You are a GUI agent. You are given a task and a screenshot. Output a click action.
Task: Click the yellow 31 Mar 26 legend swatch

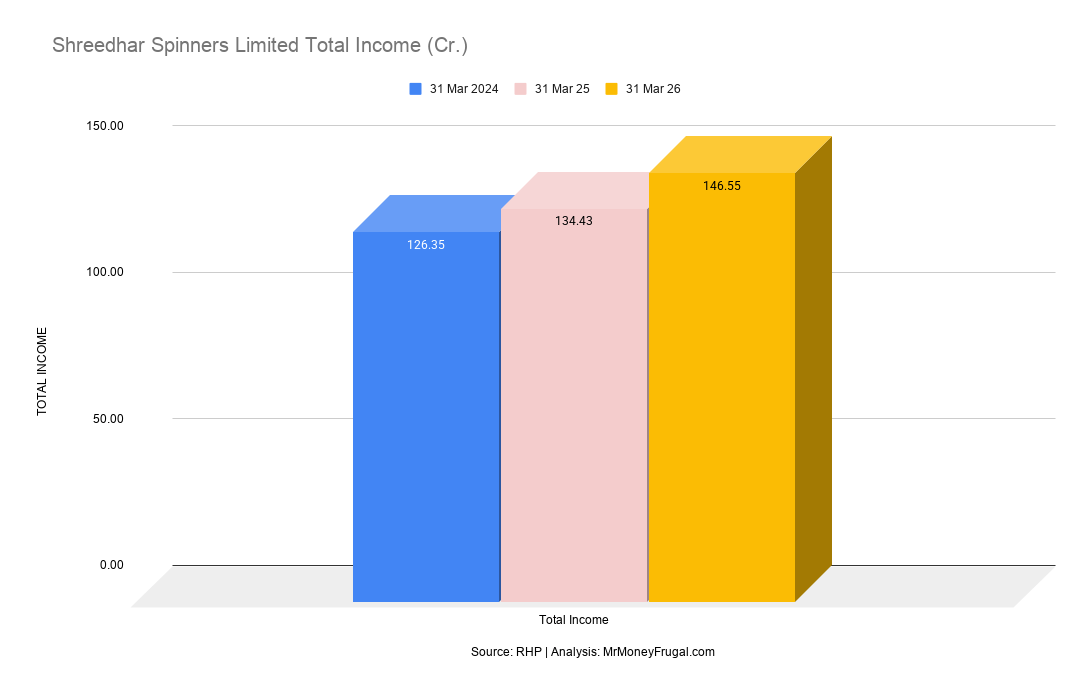612,89
